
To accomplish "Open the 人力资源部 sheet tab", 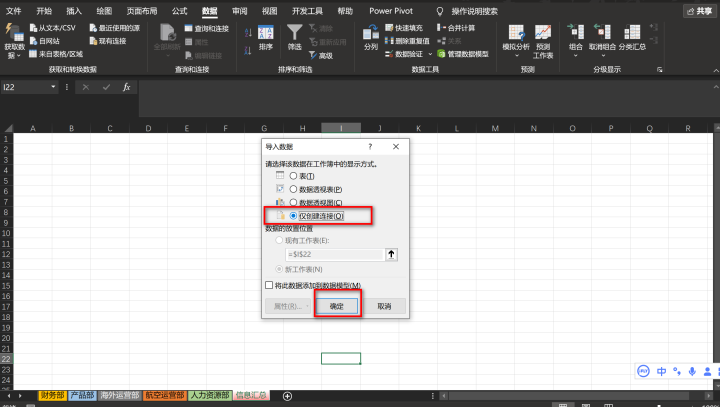I will [x=210, y=396].
